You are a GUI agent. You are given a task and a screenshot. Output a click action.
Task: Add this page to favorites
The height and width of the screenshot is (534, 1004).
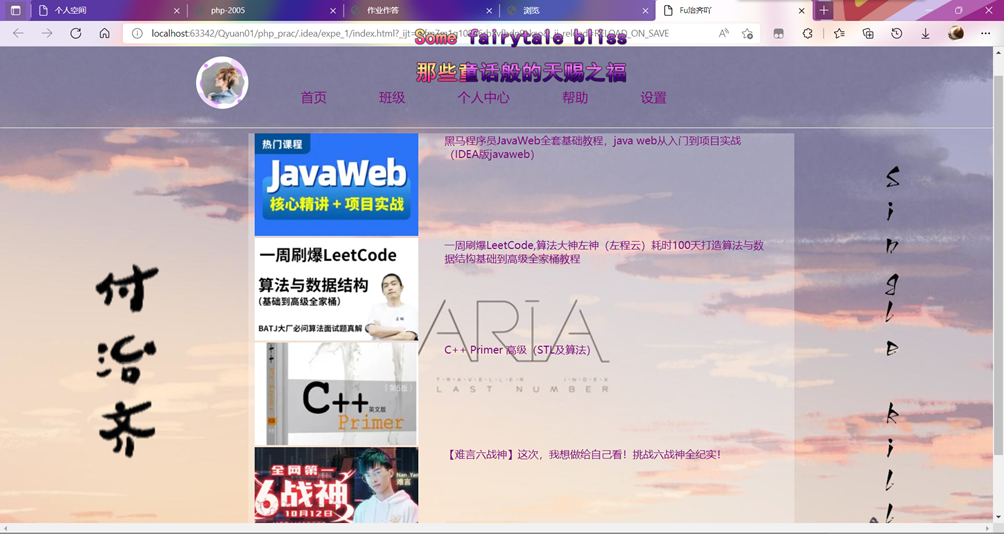pos(747,33)
